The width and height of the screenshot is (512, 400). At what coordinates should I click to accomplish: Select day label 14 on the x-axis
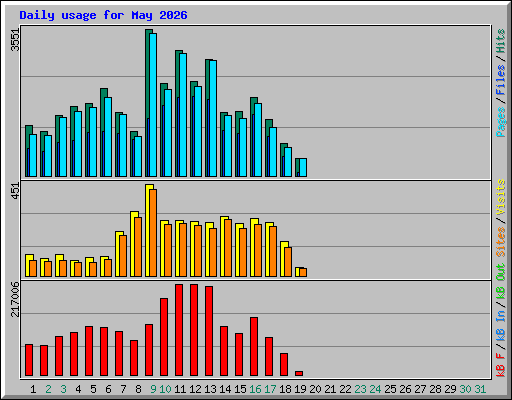225,389
